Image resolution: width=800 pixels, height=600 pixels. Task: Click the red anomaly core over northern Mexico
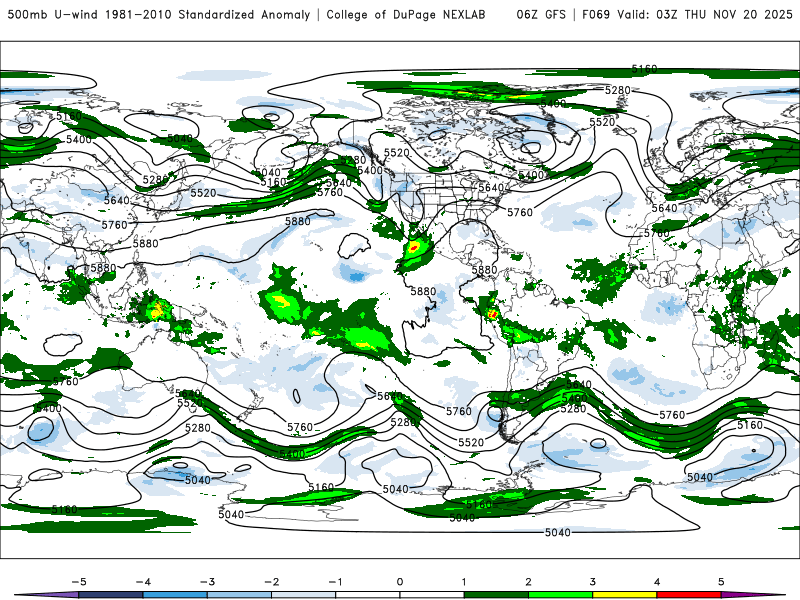coord(414,248)
